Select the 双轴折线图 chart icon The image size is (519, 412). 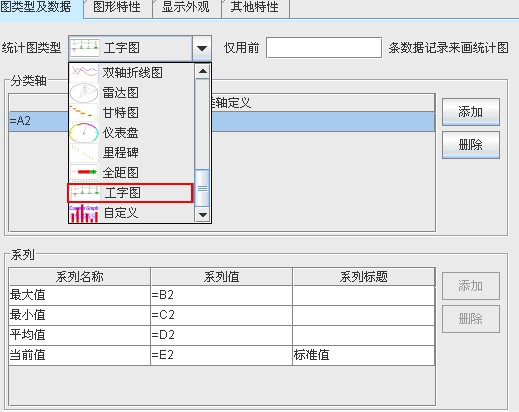click(84, 73)
